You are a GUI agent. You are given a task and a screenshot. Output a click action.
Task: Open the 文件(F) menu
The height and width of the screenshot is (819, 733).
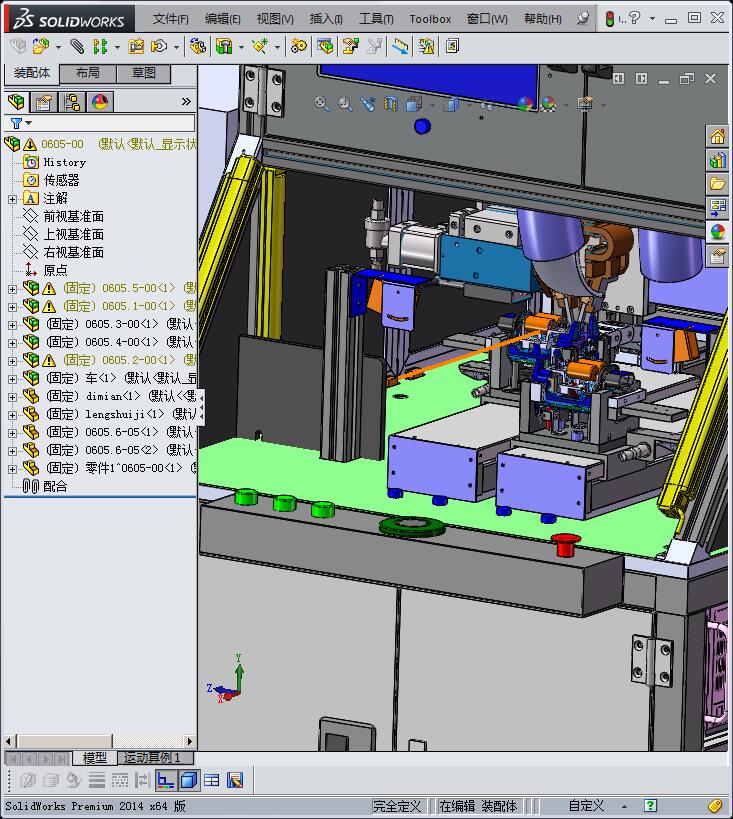pos(170,19)
